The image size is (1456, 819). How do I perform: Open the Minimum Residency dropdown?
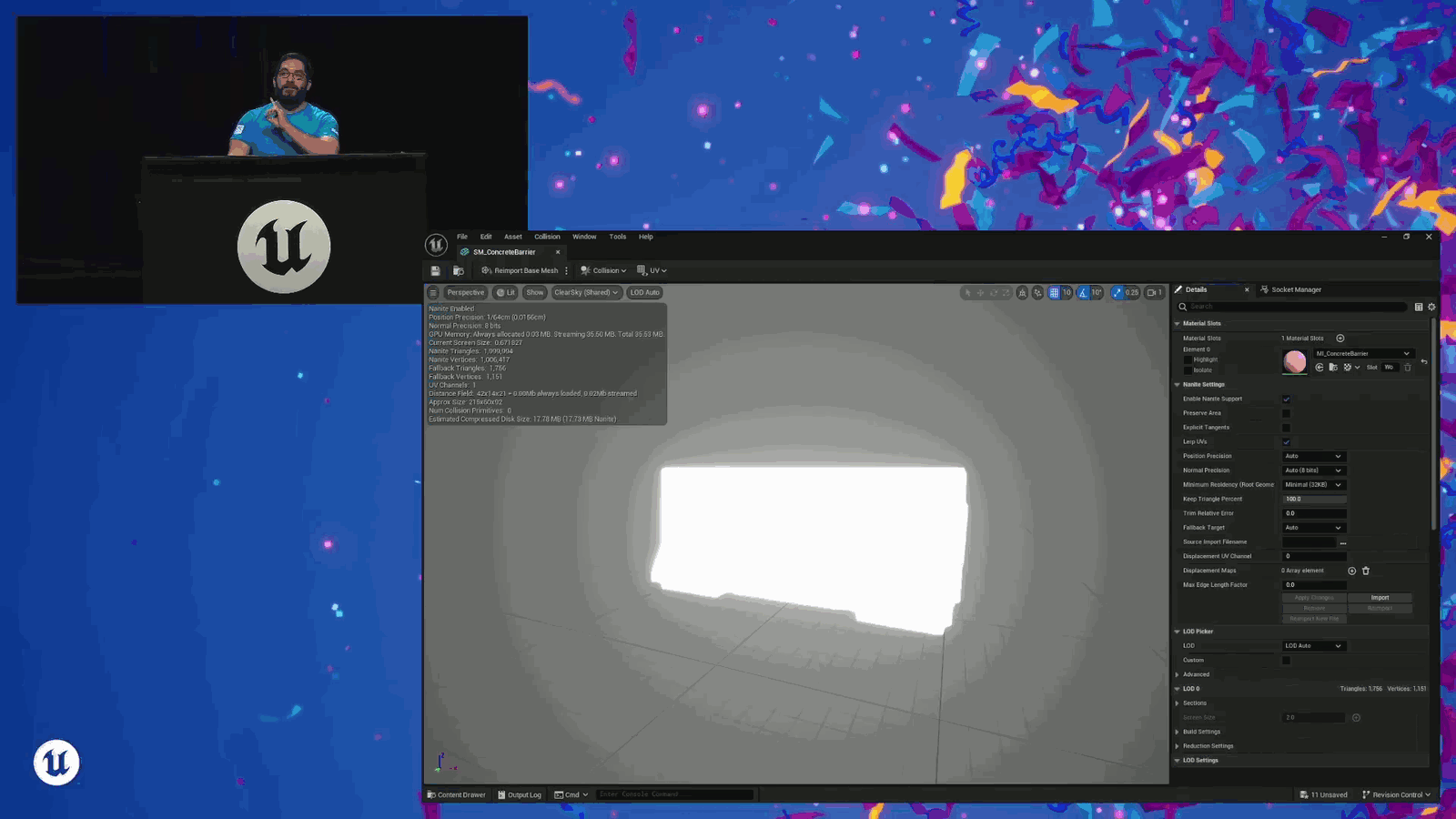coord(1313,485)
